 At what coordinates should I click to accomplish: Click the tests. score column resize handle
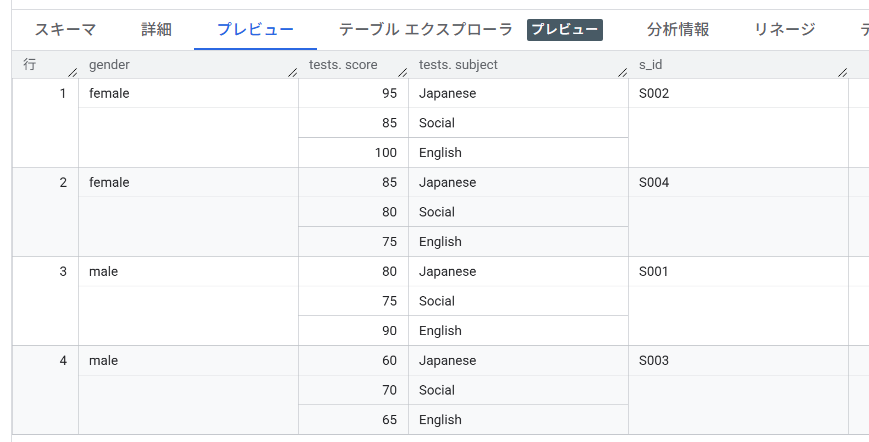click(x=402, y=71)
